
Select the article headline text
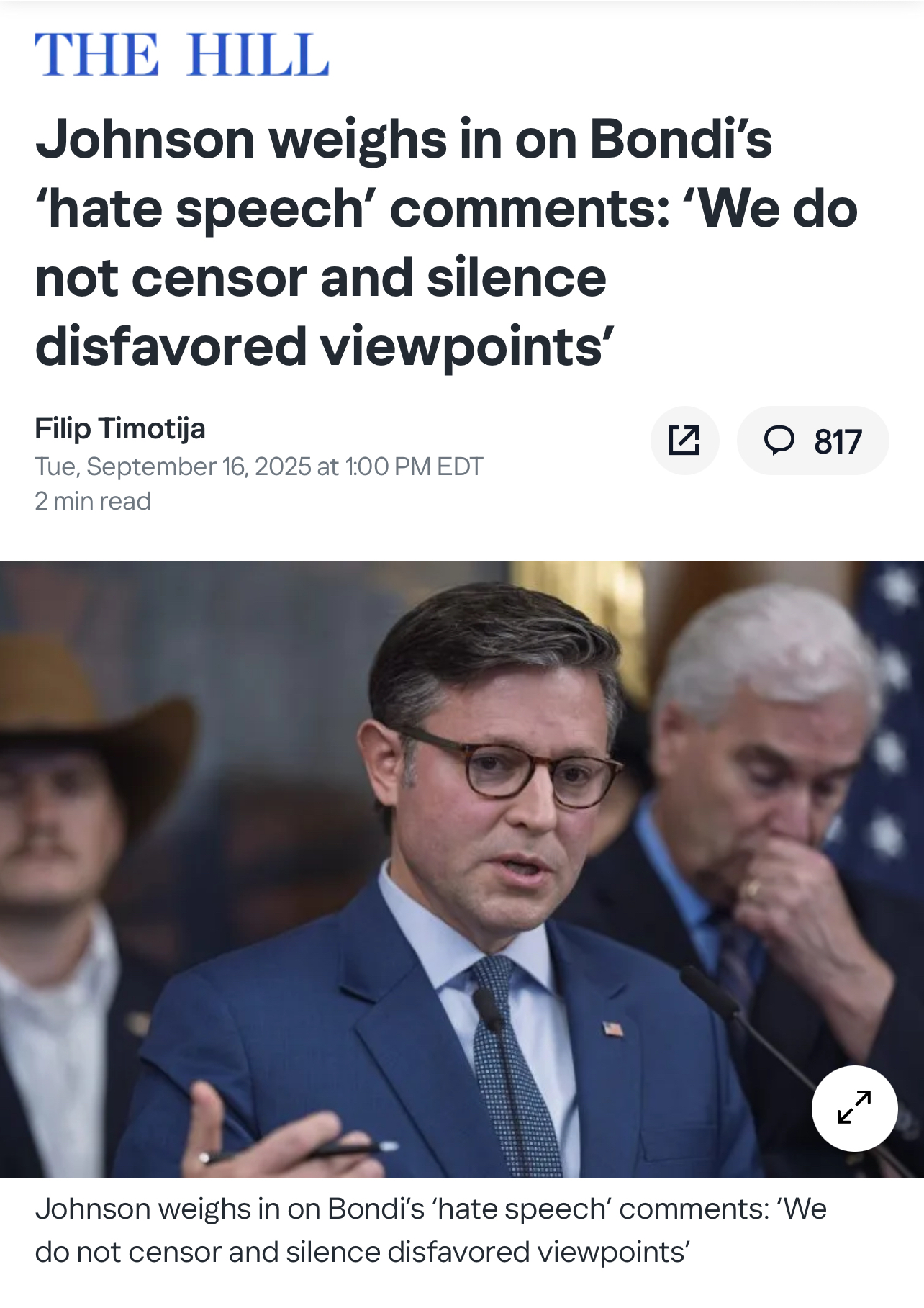(x=446, y=243)
